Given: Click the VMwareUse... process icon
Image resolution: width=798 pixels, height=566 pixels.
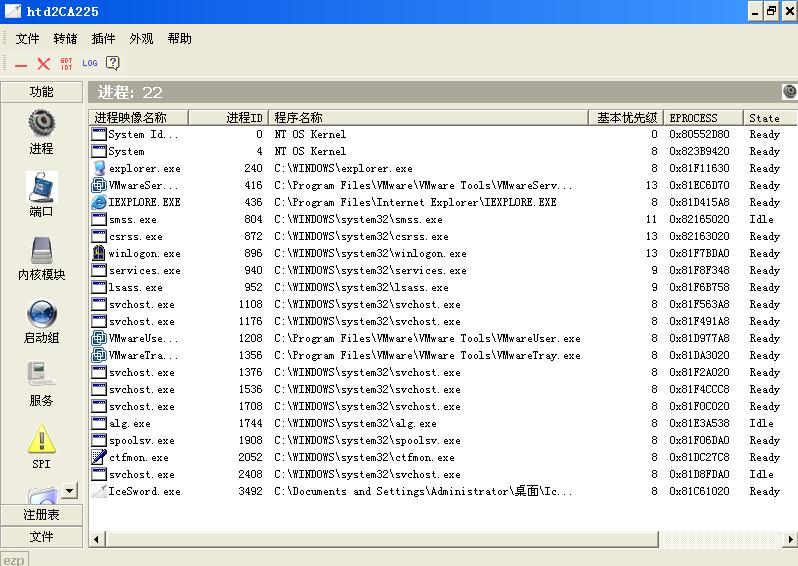Looking at the screenshot, I should click(99, 338).
